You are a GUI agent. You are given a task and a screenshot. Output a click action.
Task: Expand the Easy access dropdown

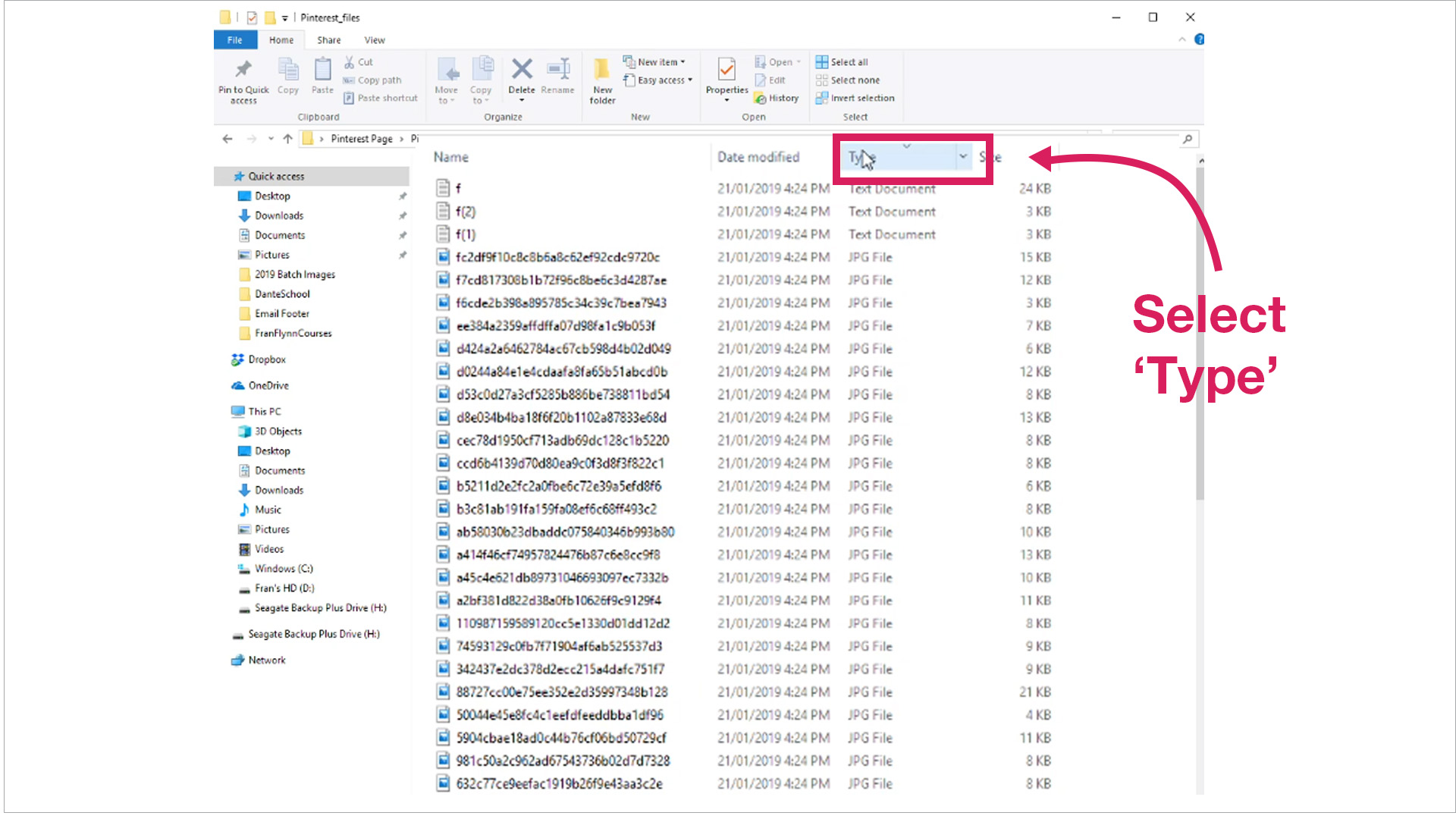point(657,80)
